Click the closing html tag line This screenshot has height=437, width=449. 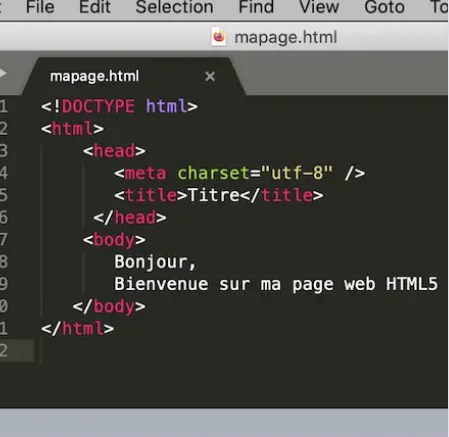pos(77,329)
